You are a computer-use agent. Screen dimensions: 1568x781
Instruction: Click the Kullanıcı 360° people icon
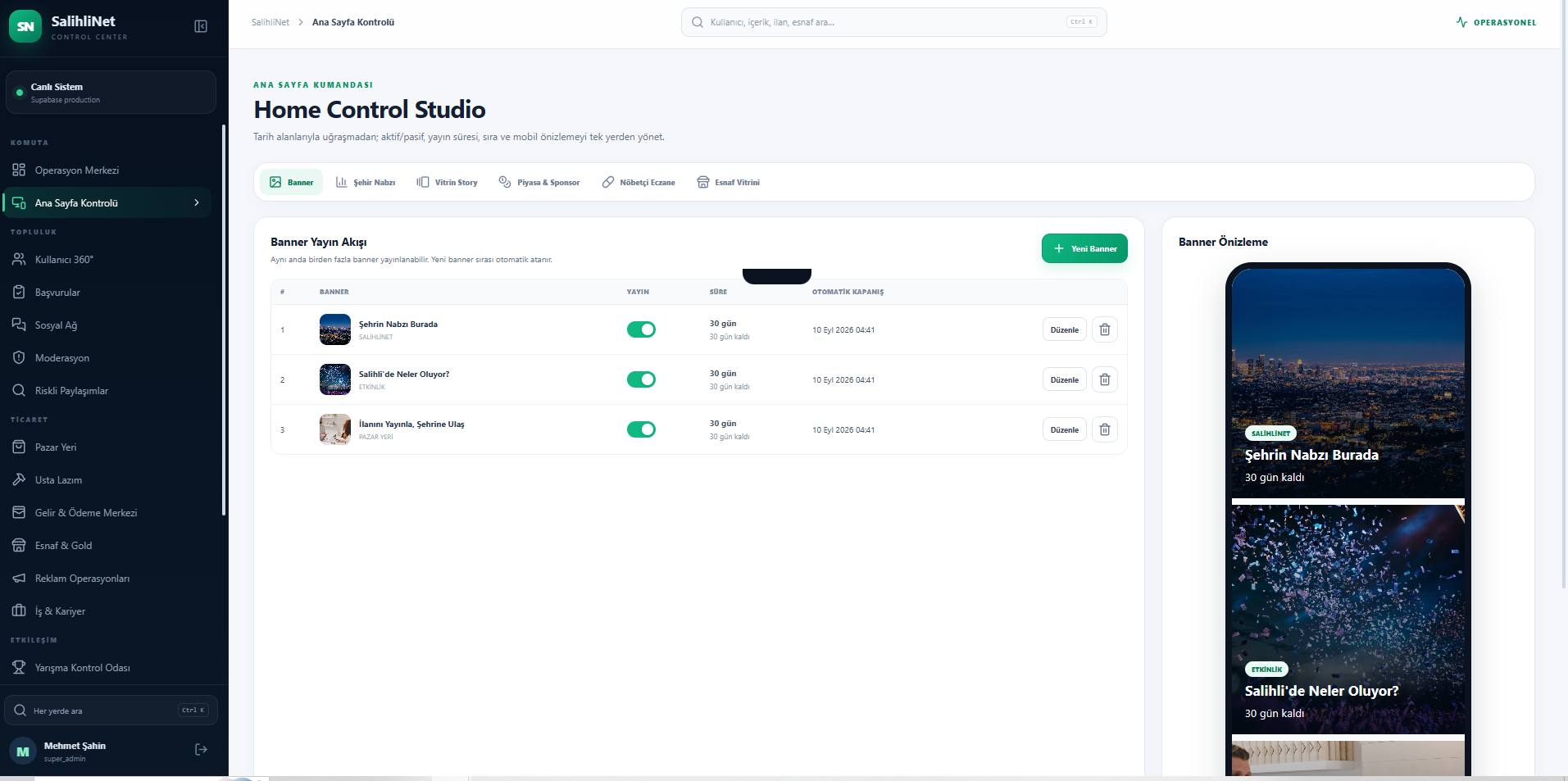pos(19,259)
